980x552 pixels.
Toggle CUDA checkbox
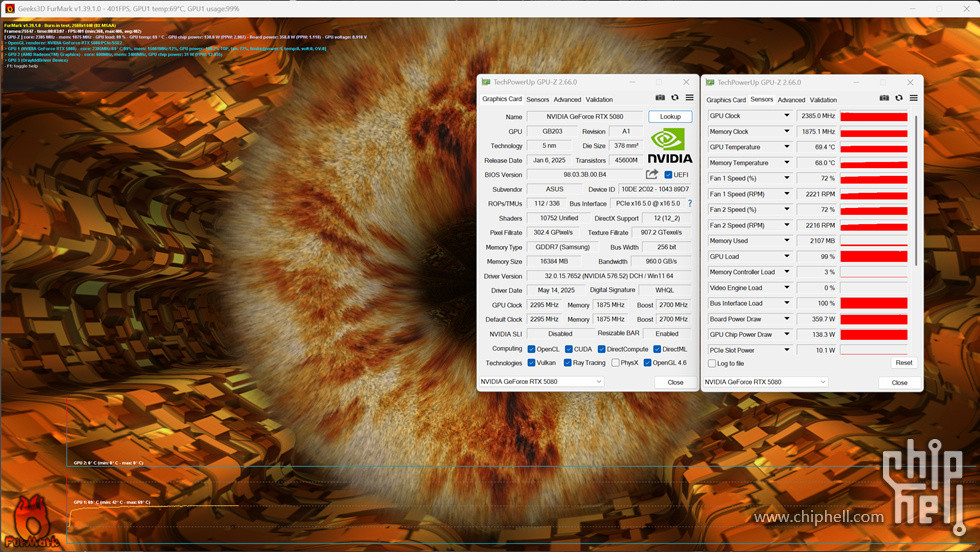569,349
